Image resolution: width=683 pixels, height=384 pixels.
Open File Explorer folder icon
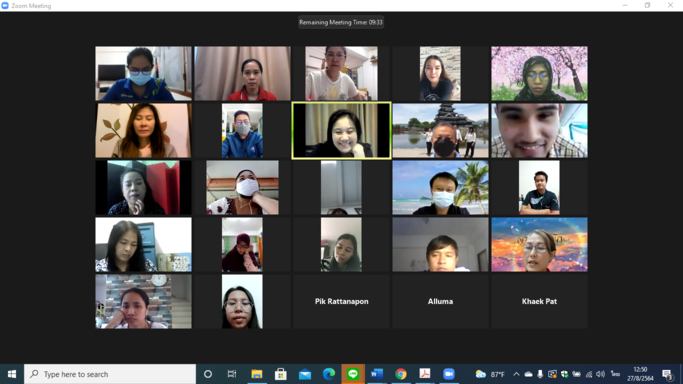point(257,374)
